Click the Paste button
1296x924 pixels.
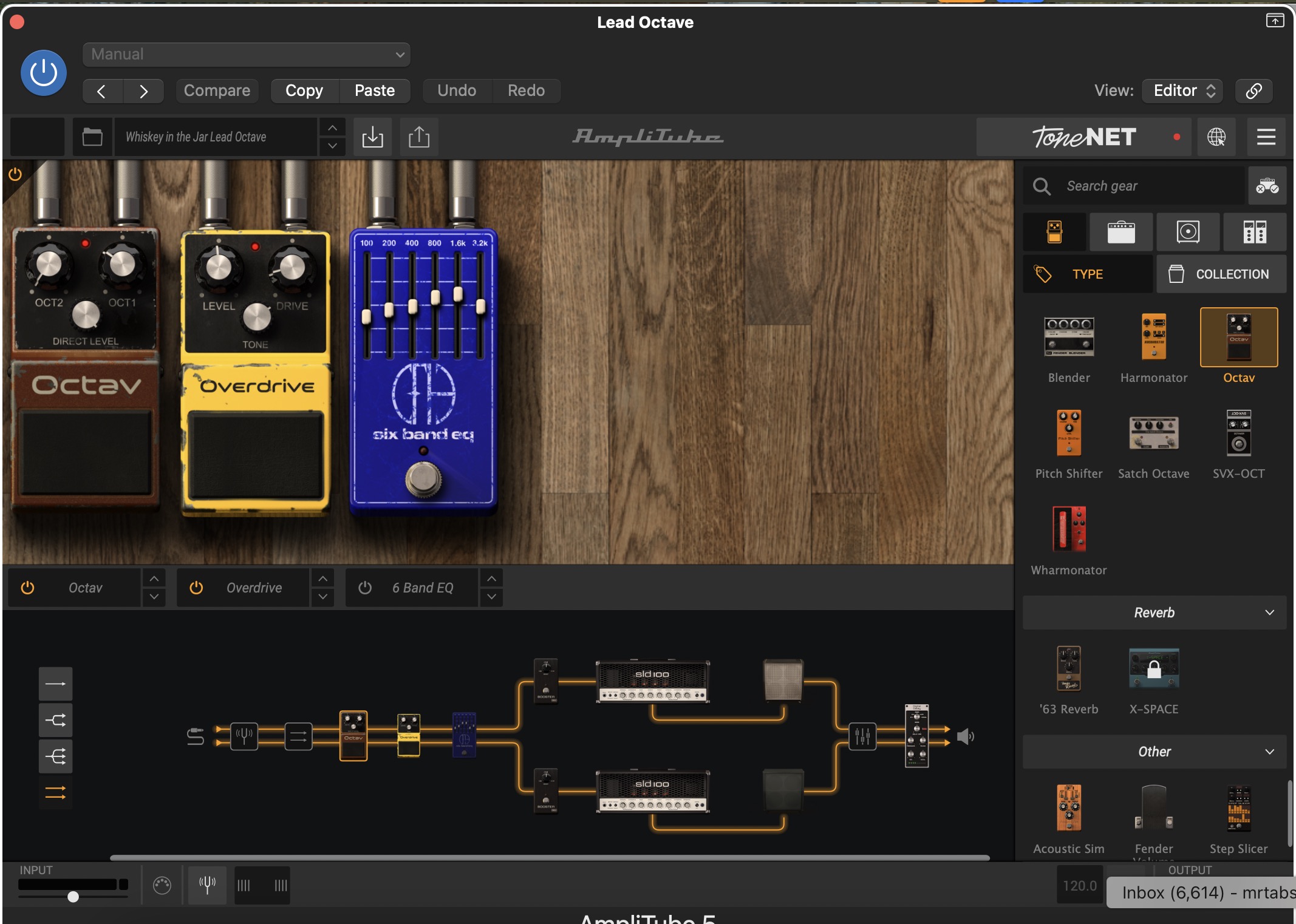(x=375, y=91)
